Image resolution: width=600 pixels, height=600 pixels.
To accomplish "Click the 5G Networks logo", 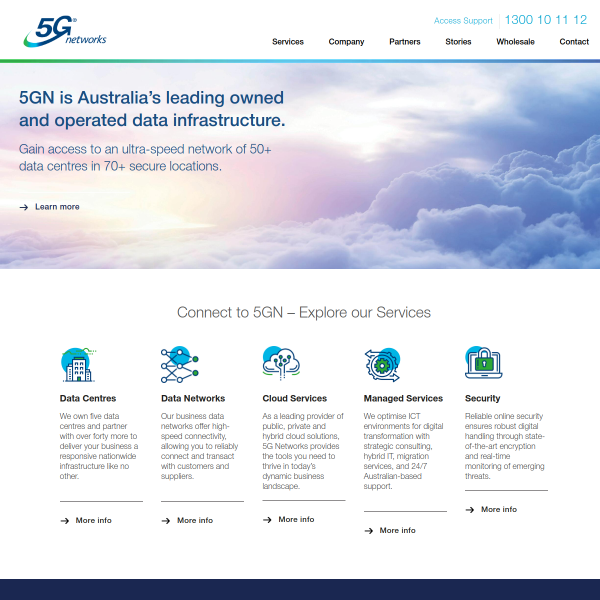I will coord(65,31).
